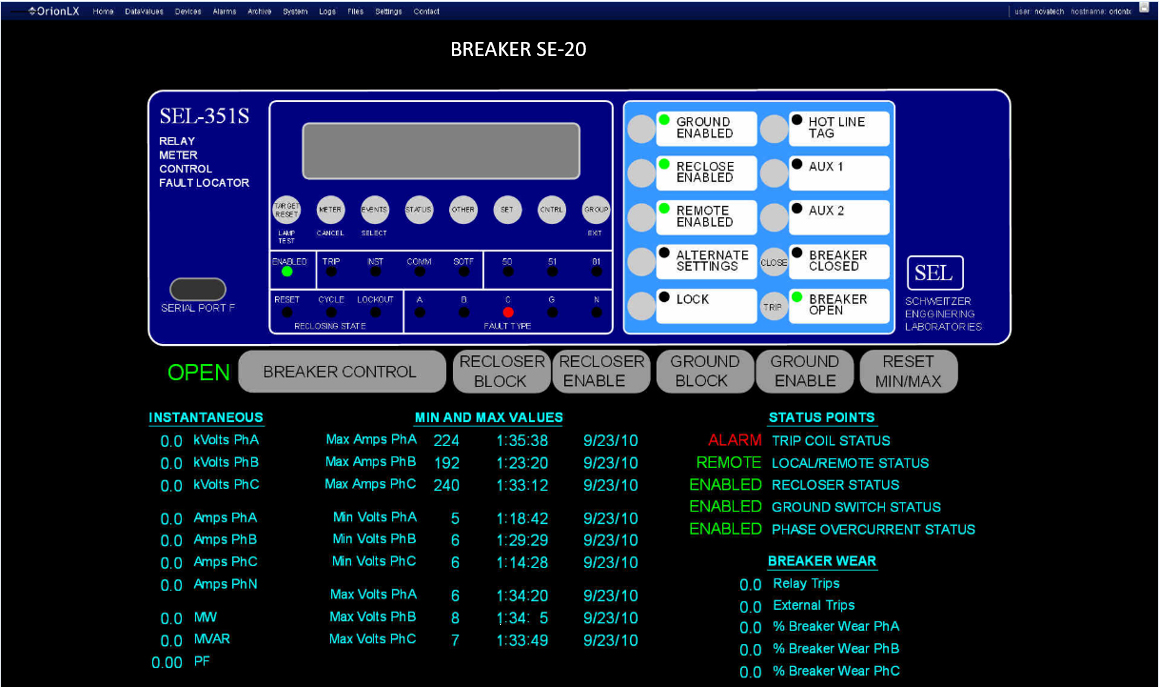The height and width of the screenshot is (689, 1162).
Task: Toggle the round button beside HOT LINE TAG
Action: coord(774,128)
